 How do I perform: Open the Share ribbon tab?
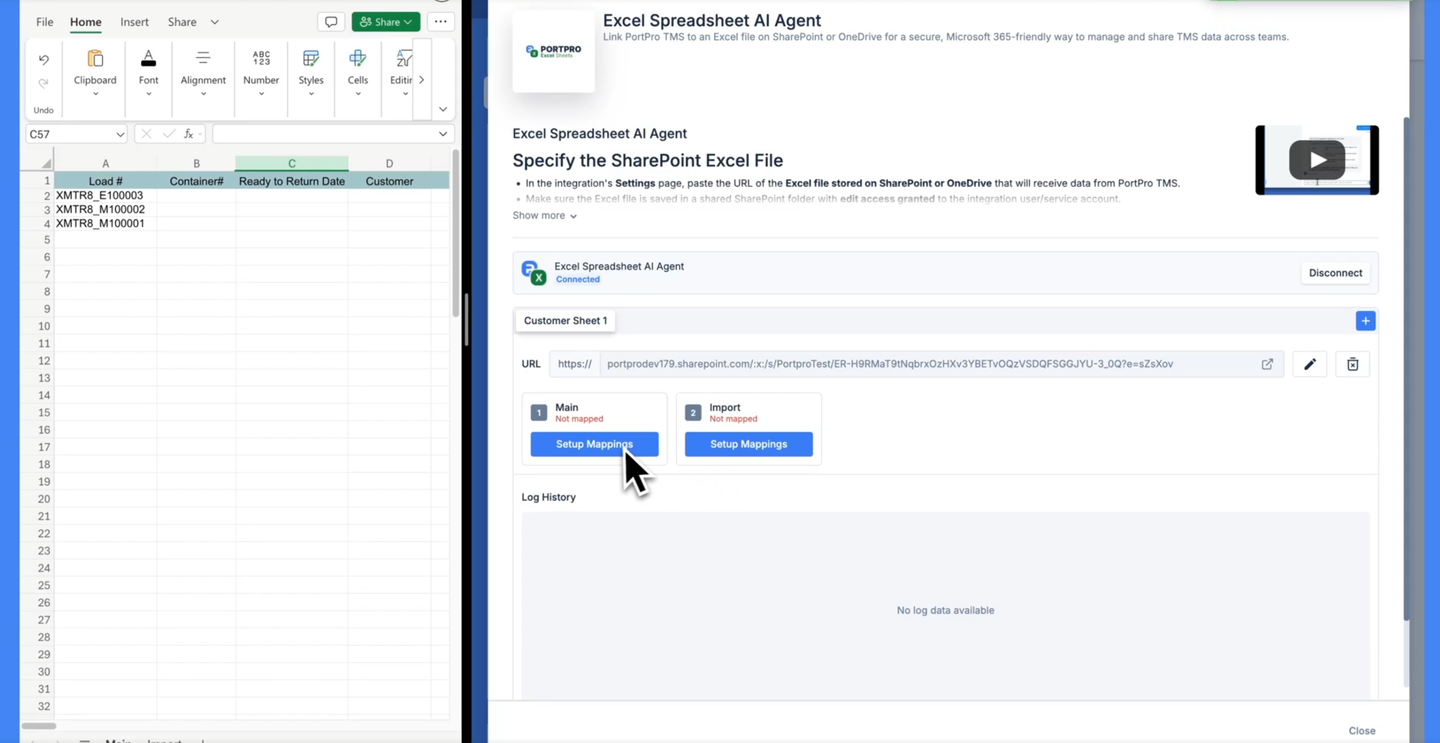click(182, 22)
